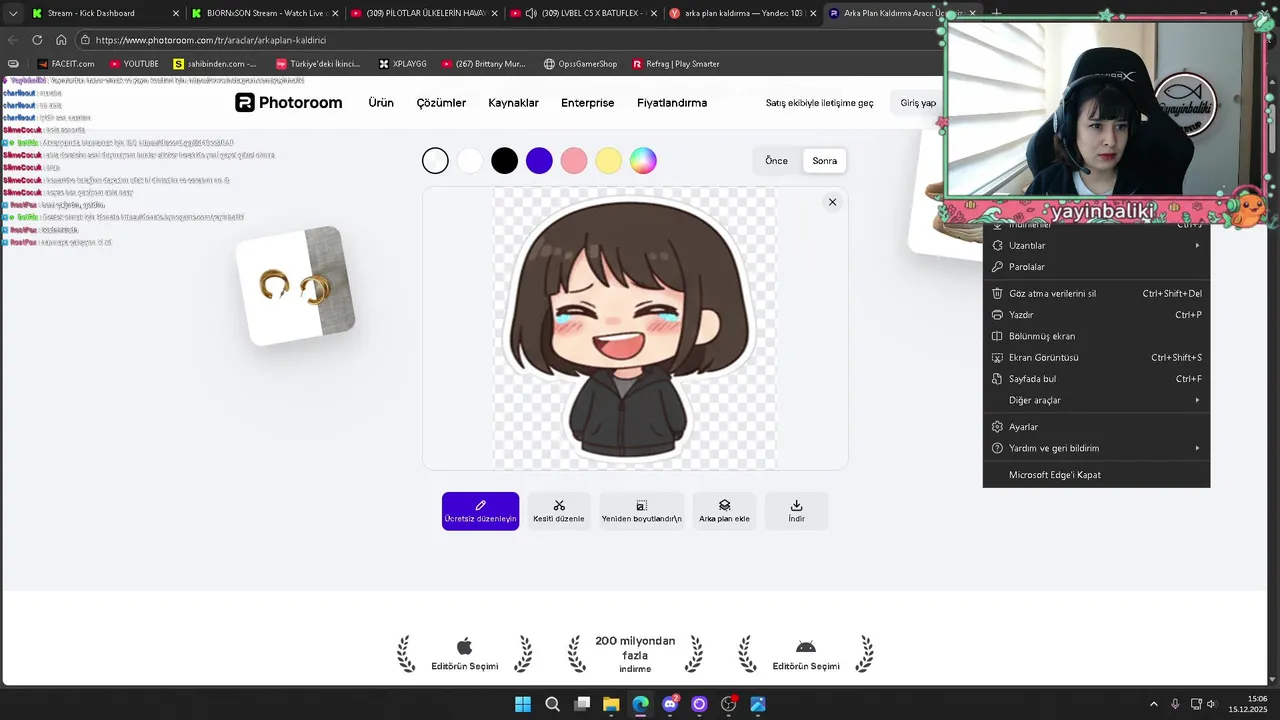Expand the Diğer araçlar submenu
The image size is (1280, 720).
(1096, 400)
